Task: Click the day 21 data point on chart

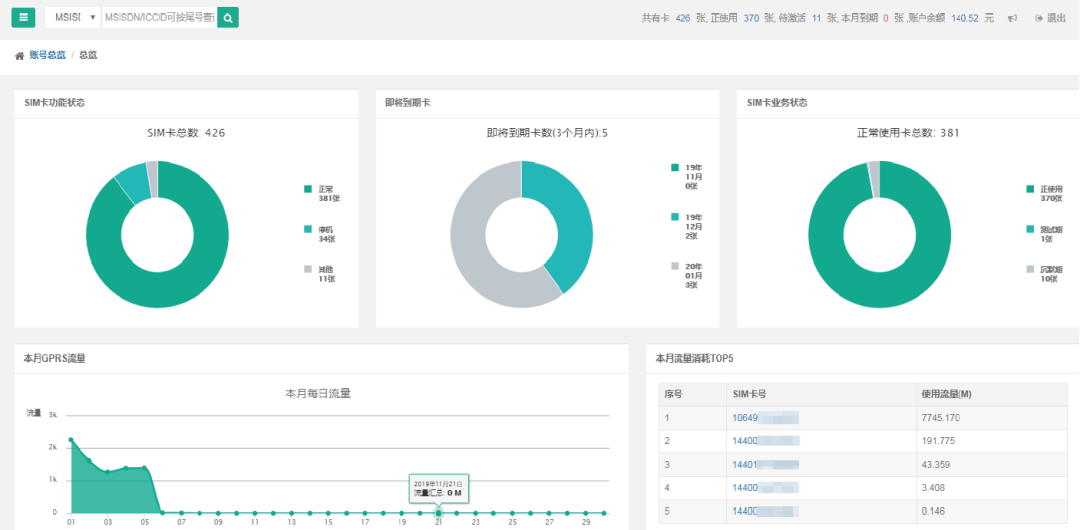Action: point(438,512)
